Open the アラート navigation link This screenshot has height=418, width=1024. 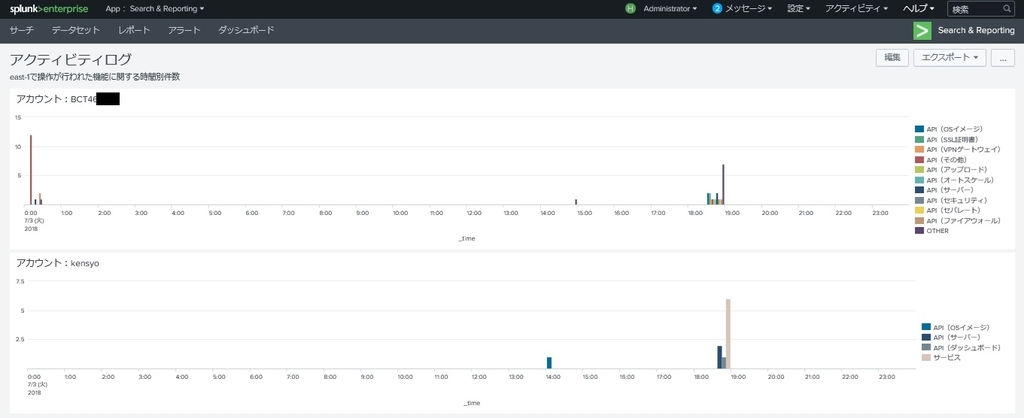(x=184, y=31)
